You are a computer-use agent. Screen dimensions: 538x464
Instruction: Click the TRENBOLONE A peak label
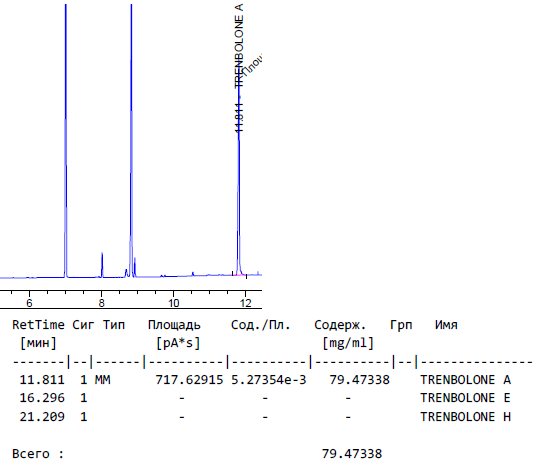tap(239, 45)
